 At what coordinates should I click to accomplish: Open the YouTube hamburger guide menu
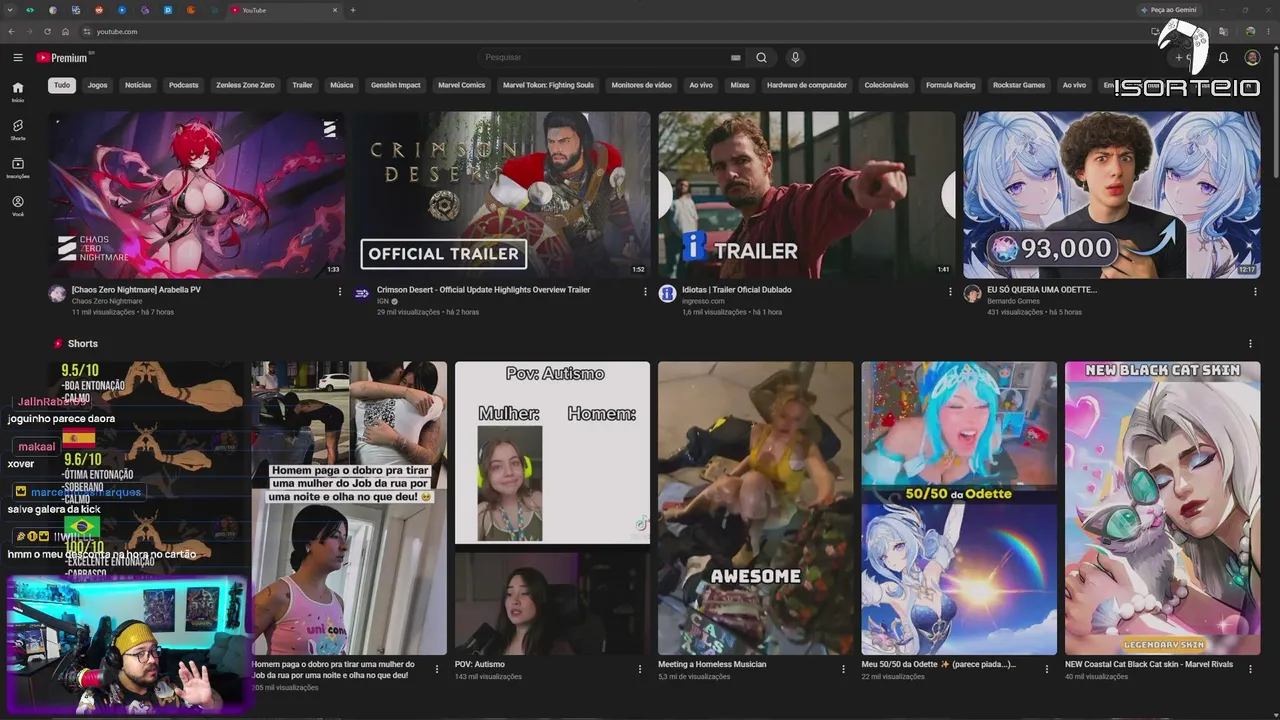click(18, 58)
